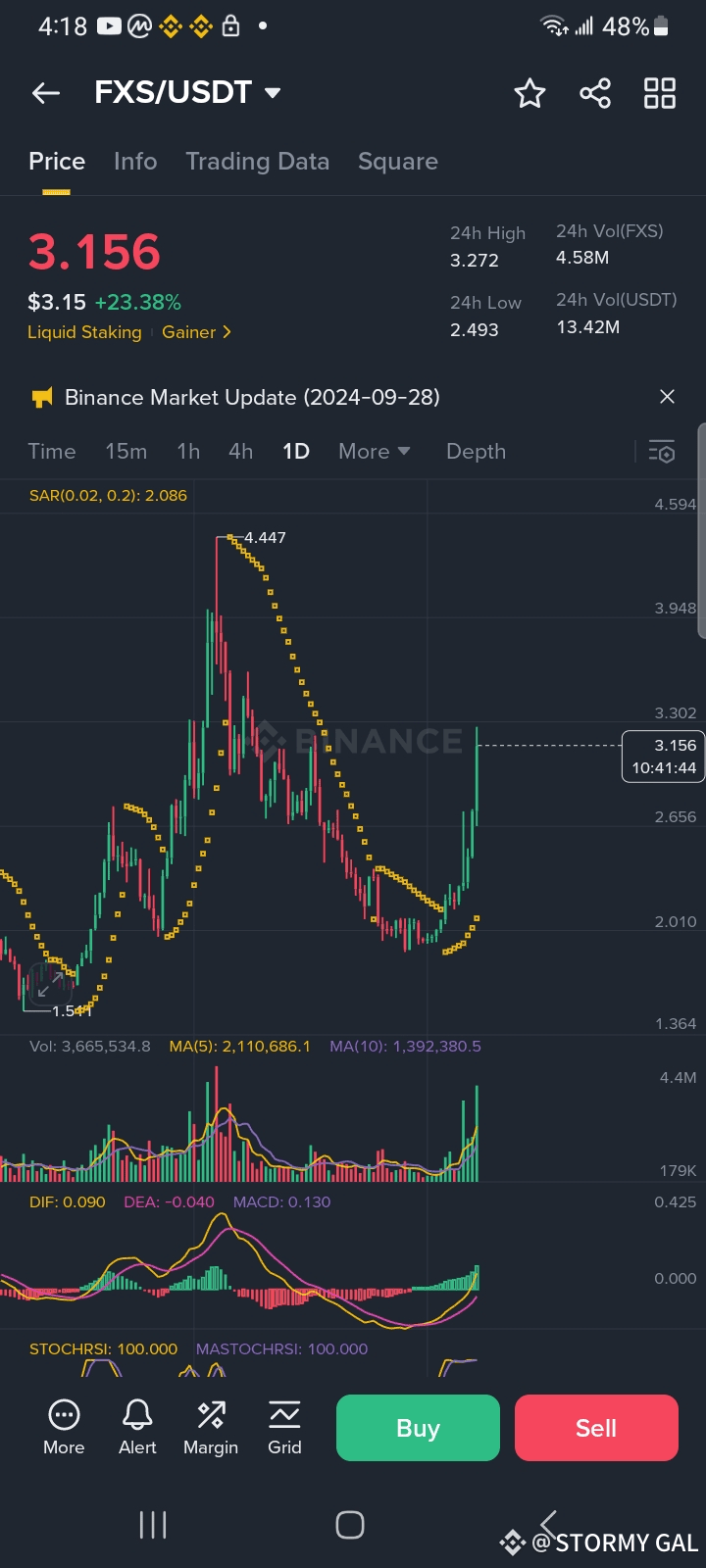Viewport: 706px width, 1568px height.
Task: Open the Liquid Staking category tag
Action: tap(84, 332)
